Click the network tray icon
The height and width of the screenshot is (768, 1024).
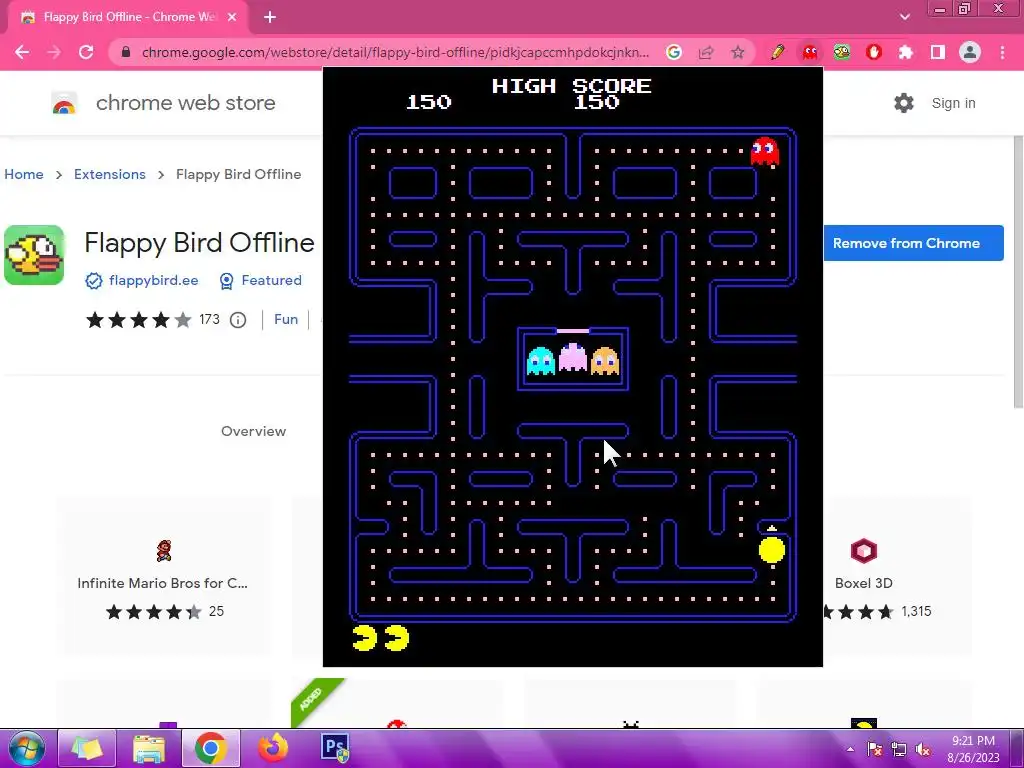(899, 750)
